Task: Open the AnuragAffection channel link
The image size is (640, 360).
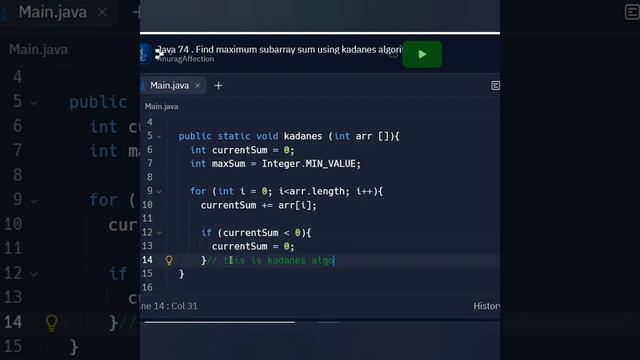Action: pyautogui.click(x=186, y=59)
